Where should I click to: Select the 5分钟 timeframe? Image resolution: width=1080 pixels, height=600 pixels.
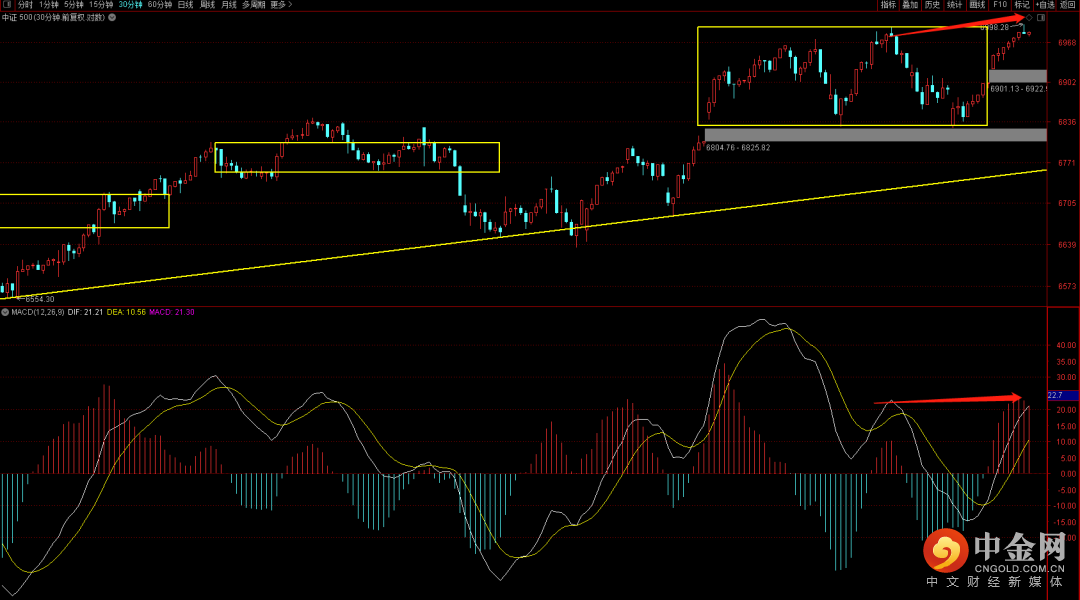click(x=75, y=5)
